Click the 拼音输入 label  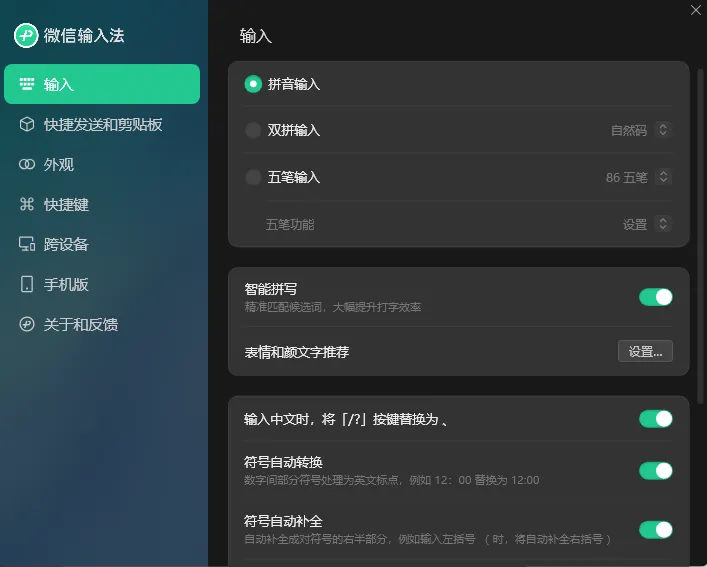click(294, 84)
